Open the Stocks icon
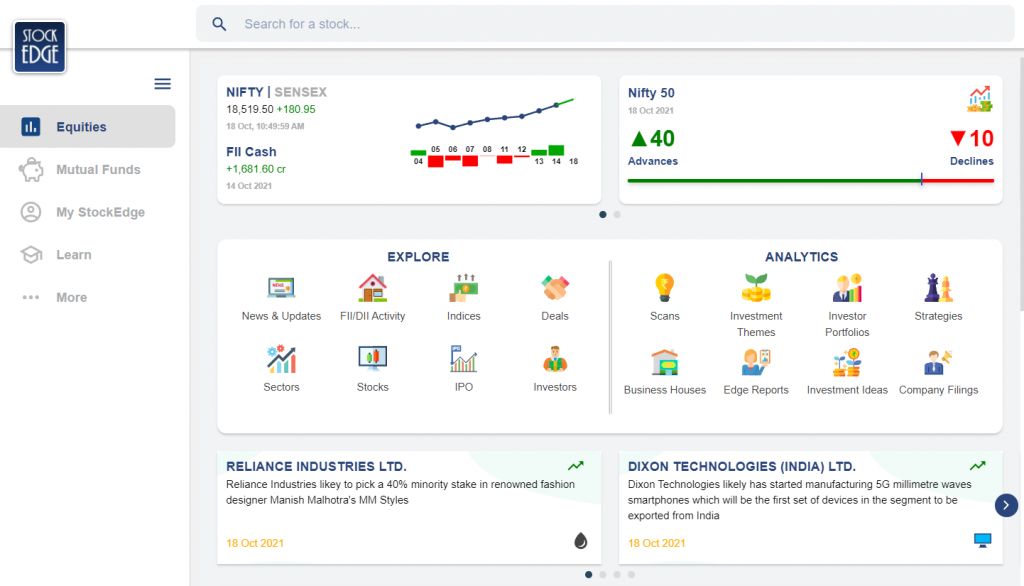Screen dimensions: 1024x586 (372, 359)
